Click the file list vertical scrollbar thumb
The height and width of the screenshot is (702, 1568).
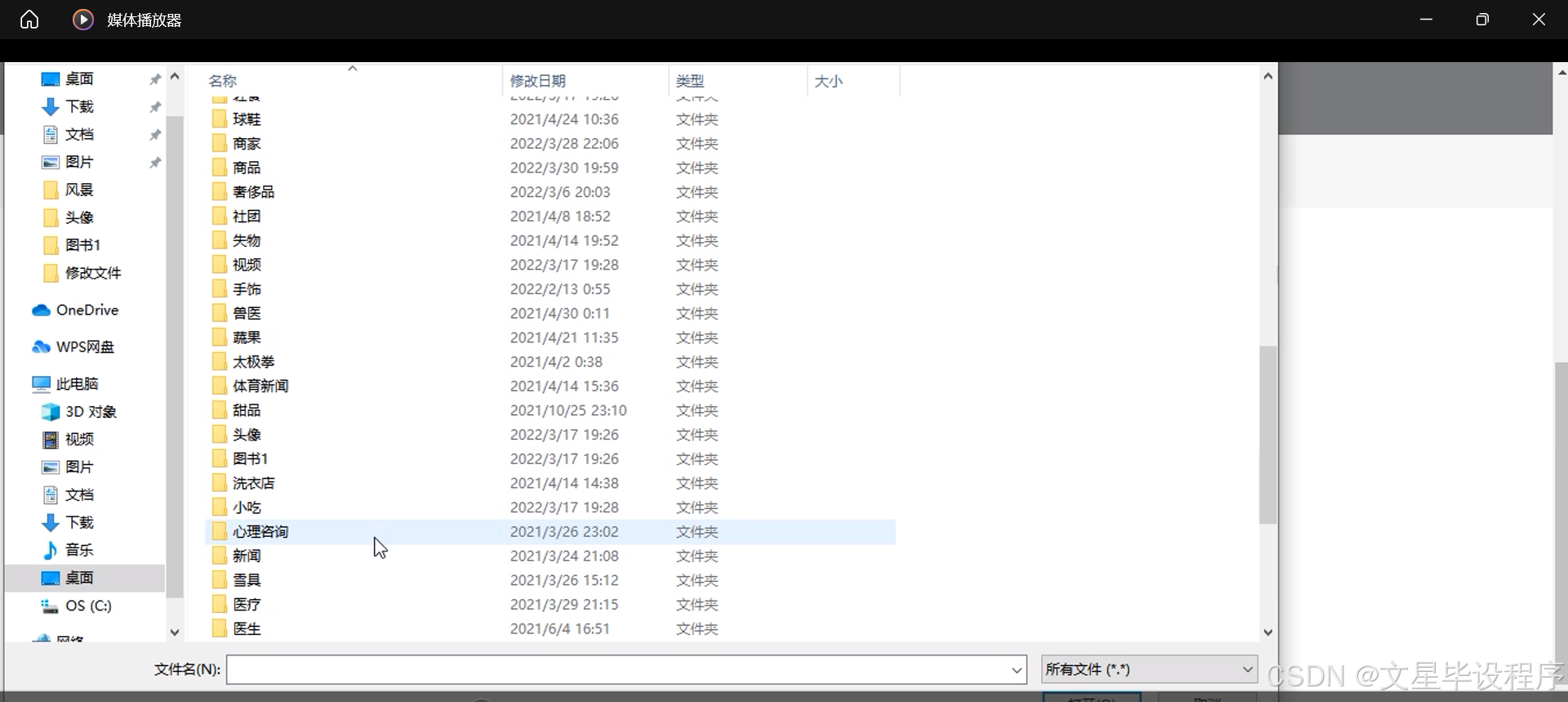point(1267,435)
